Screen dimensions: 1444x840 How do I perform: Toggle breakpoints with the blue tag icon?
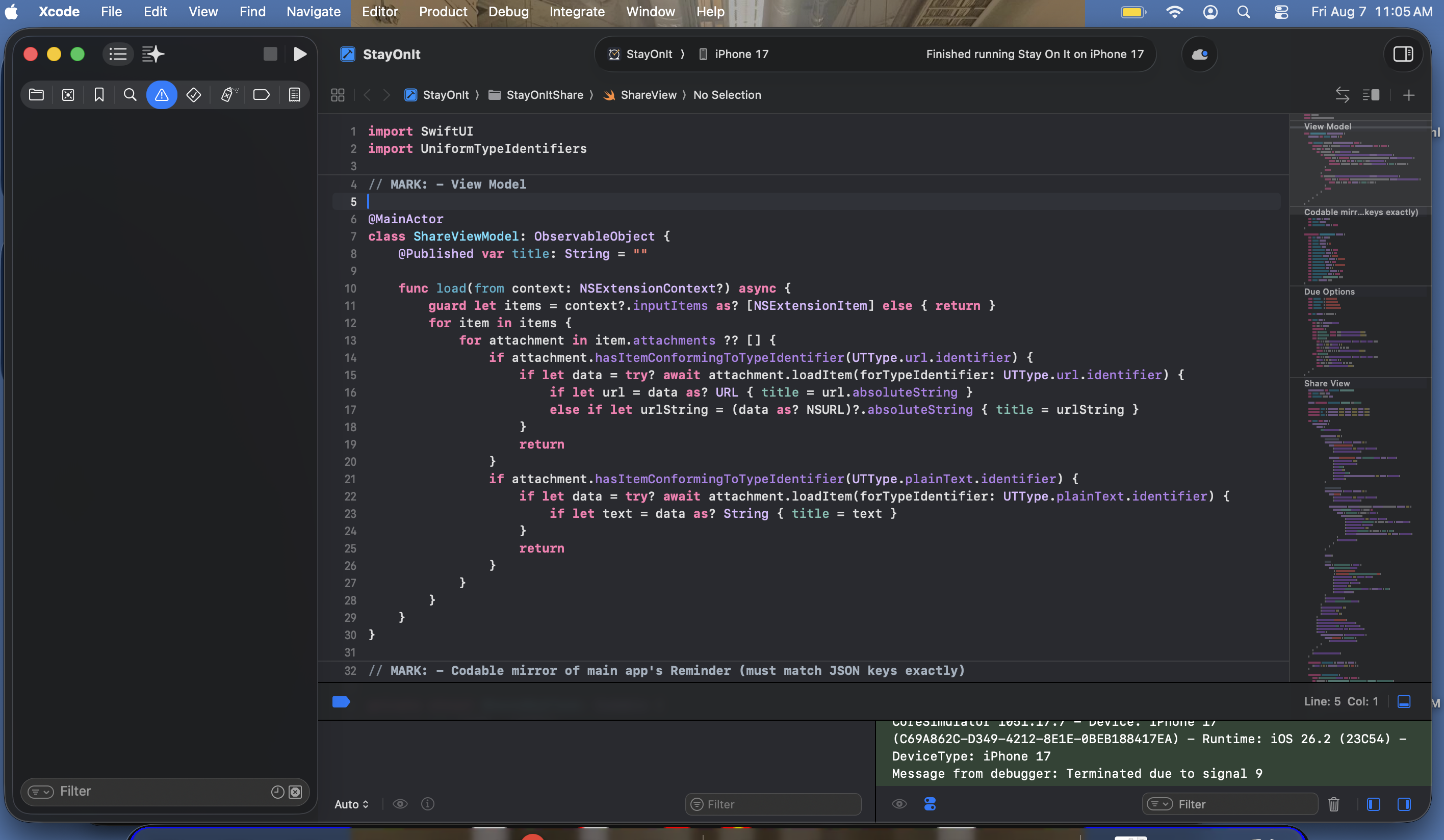(x=342, y=701)
